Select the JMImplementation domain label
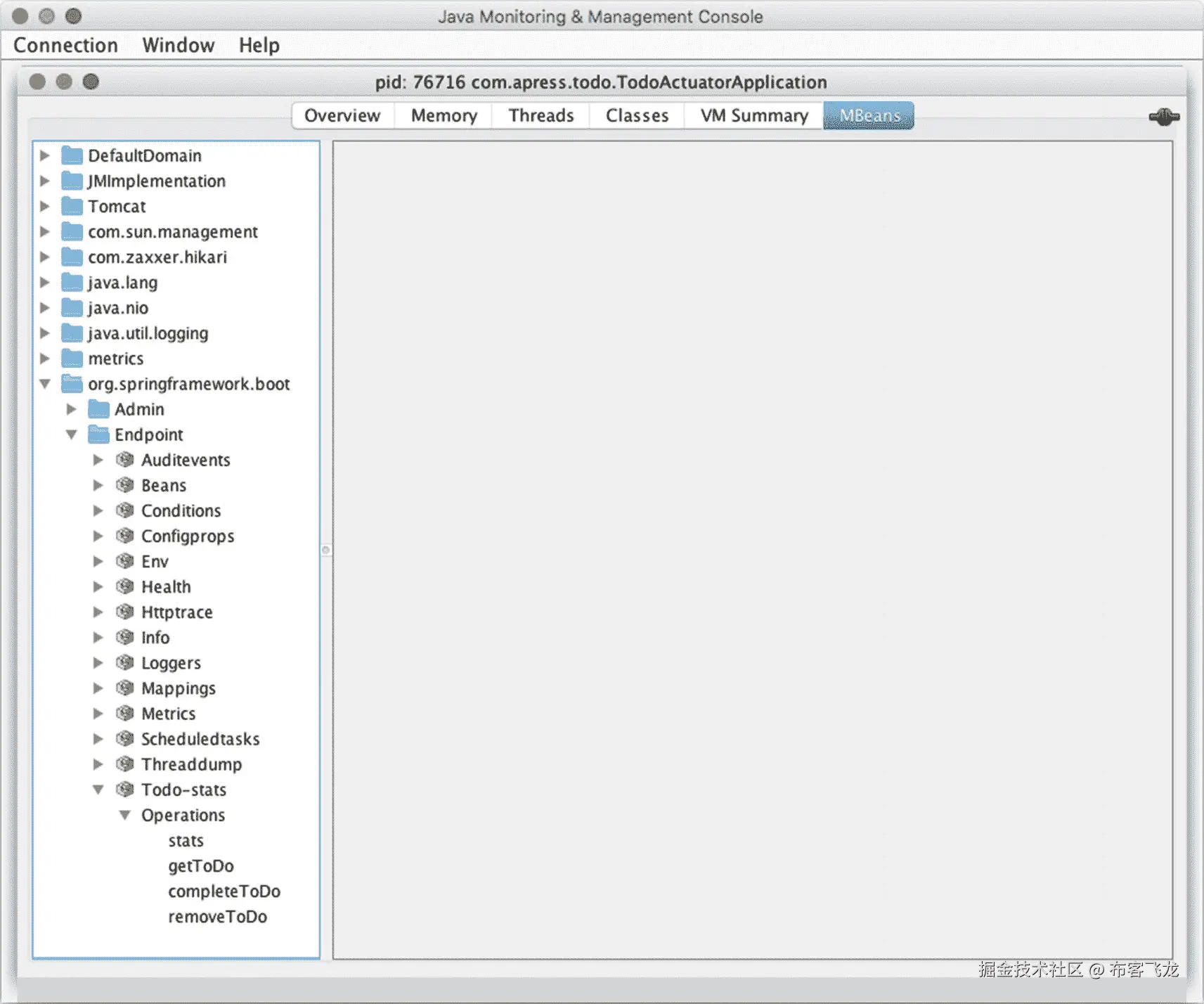Viewport: 1204px width, 1004px height. 157,181
